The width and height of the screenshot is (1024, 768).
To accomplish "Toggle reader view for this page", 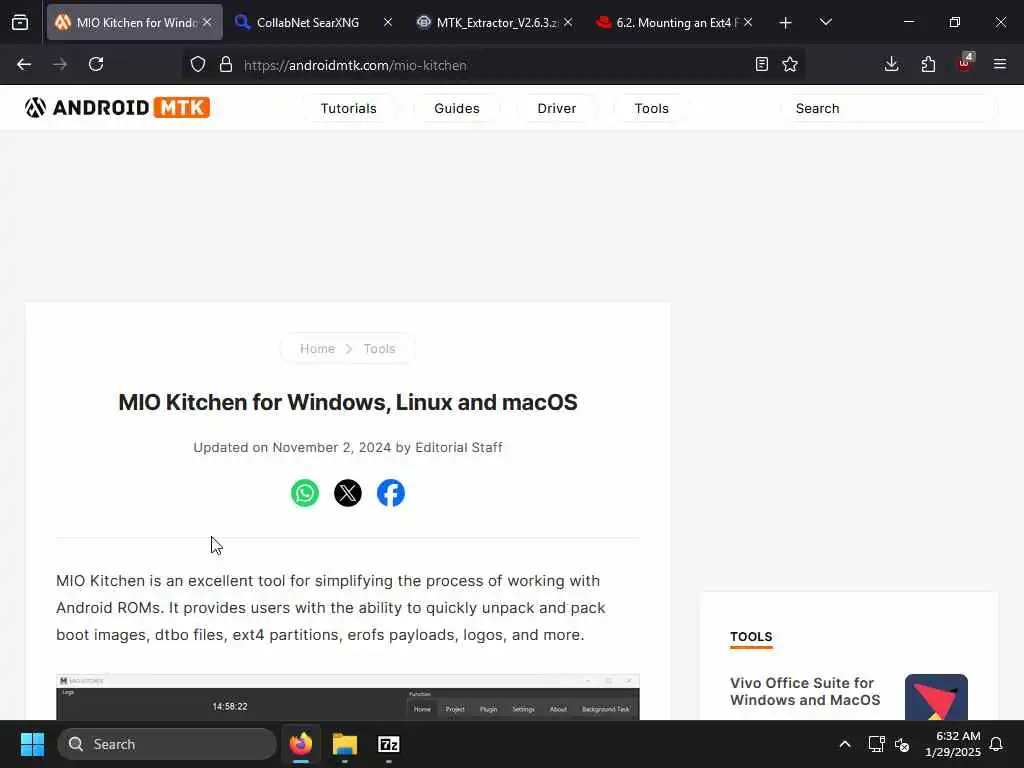I will coord(761,64).
